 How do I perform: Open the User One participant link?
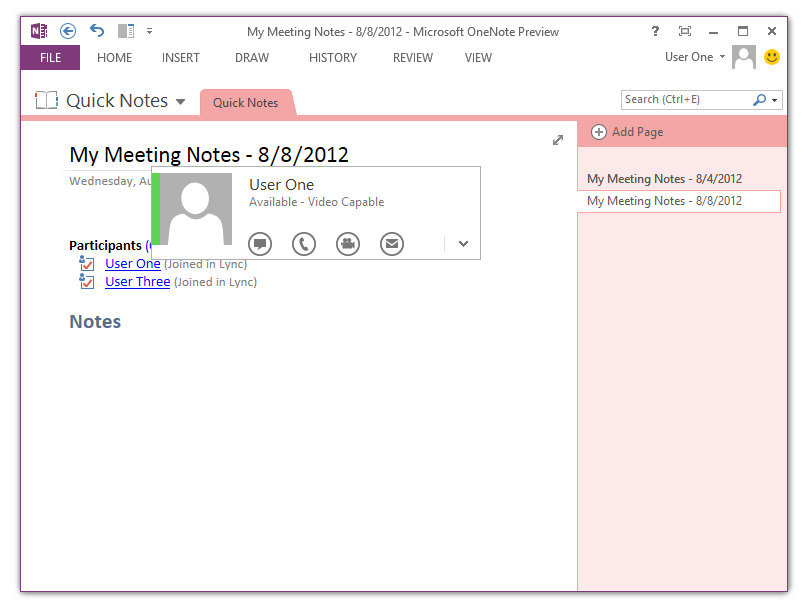point(133,264)
